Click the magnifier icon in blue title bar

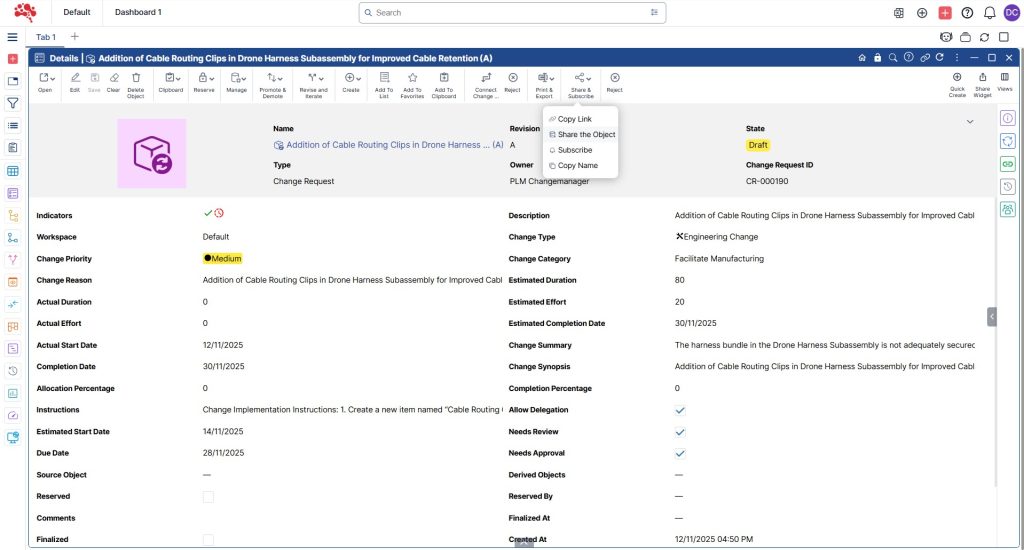coord(893,57)
